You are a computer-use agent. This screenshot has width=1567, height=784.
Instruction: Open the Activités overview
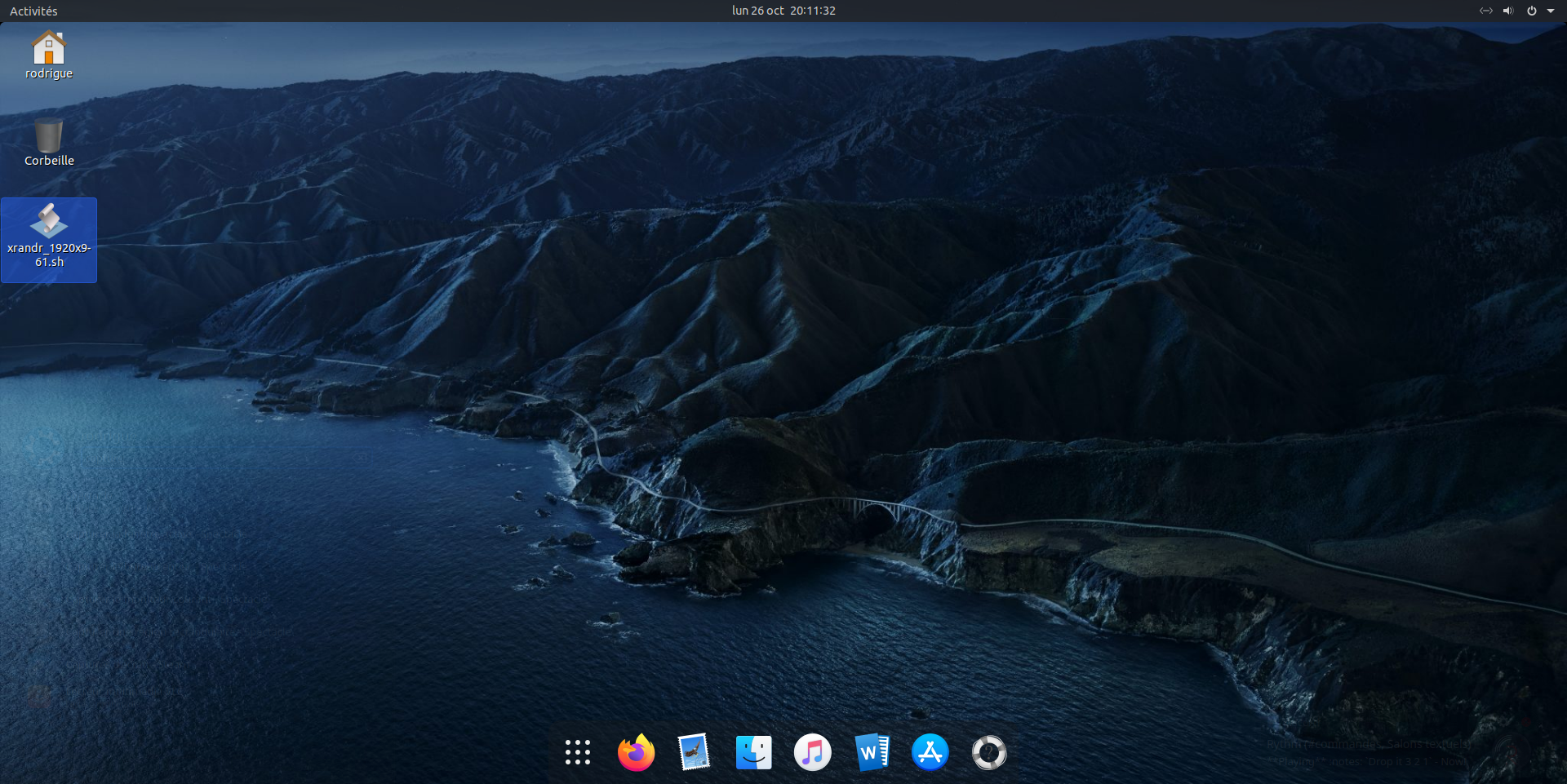33,11
